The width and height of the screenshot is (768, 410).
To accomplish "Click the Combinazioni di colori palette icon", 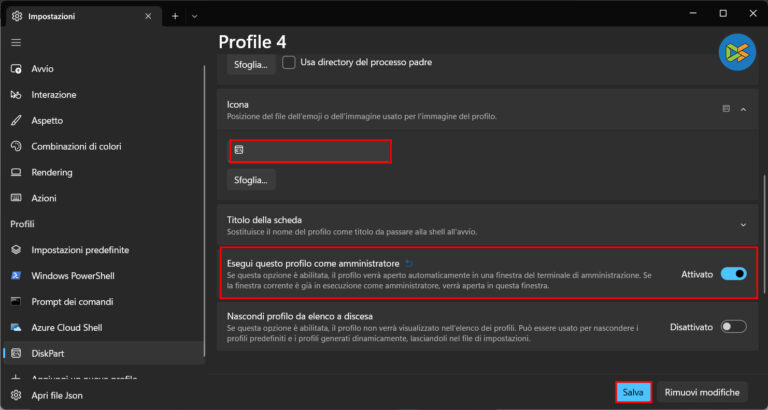I will point(16,147).
